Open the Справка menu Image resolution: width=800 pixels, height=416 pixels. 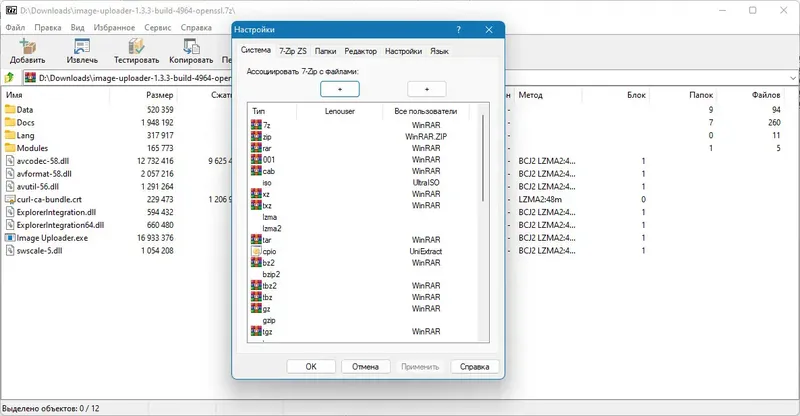(x=196, y=28)
